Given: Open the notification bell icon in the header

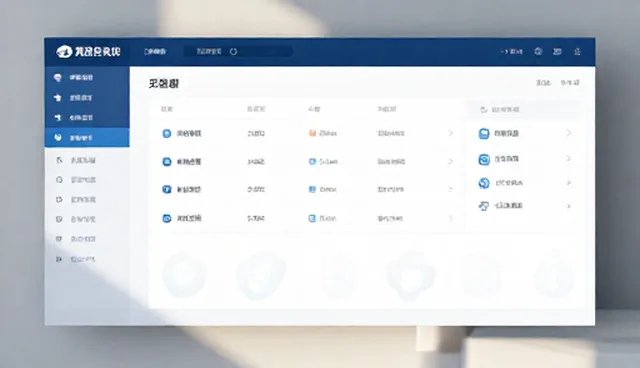Looking at the screenshot, I should tap(538, 51).
